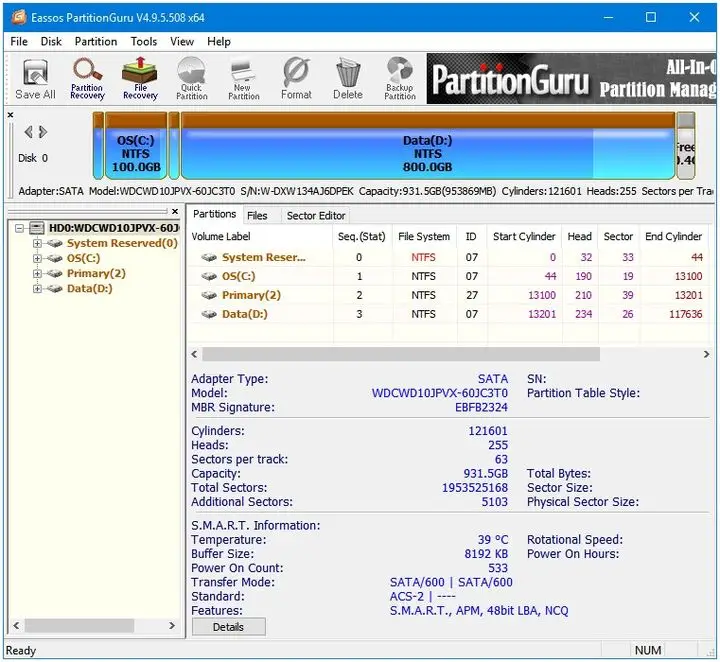Click the S.M.A.R.T. Details button
Image resolution: width=720 pixels, height=662 pixels.
tap(228, 627)
